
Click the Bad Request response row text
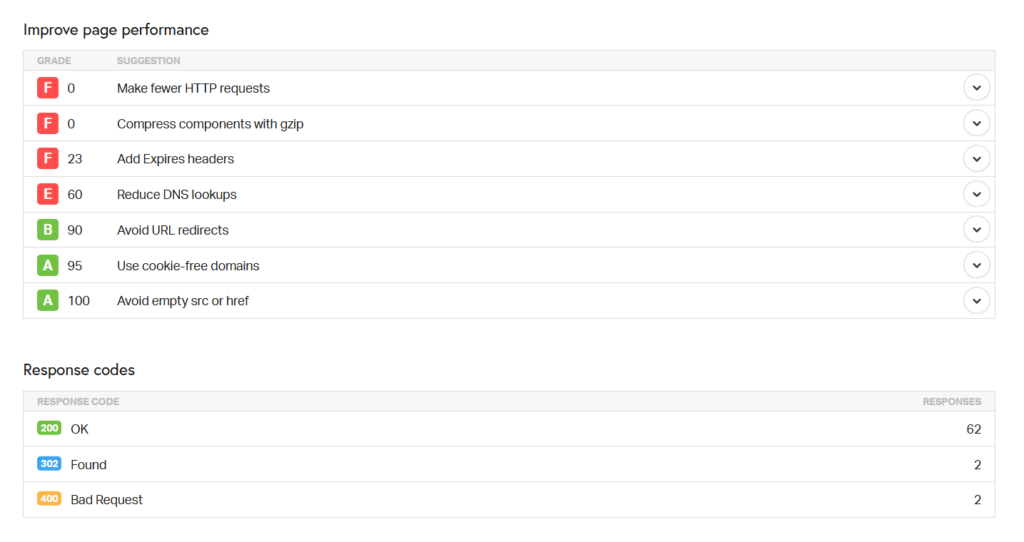[107, 500]
